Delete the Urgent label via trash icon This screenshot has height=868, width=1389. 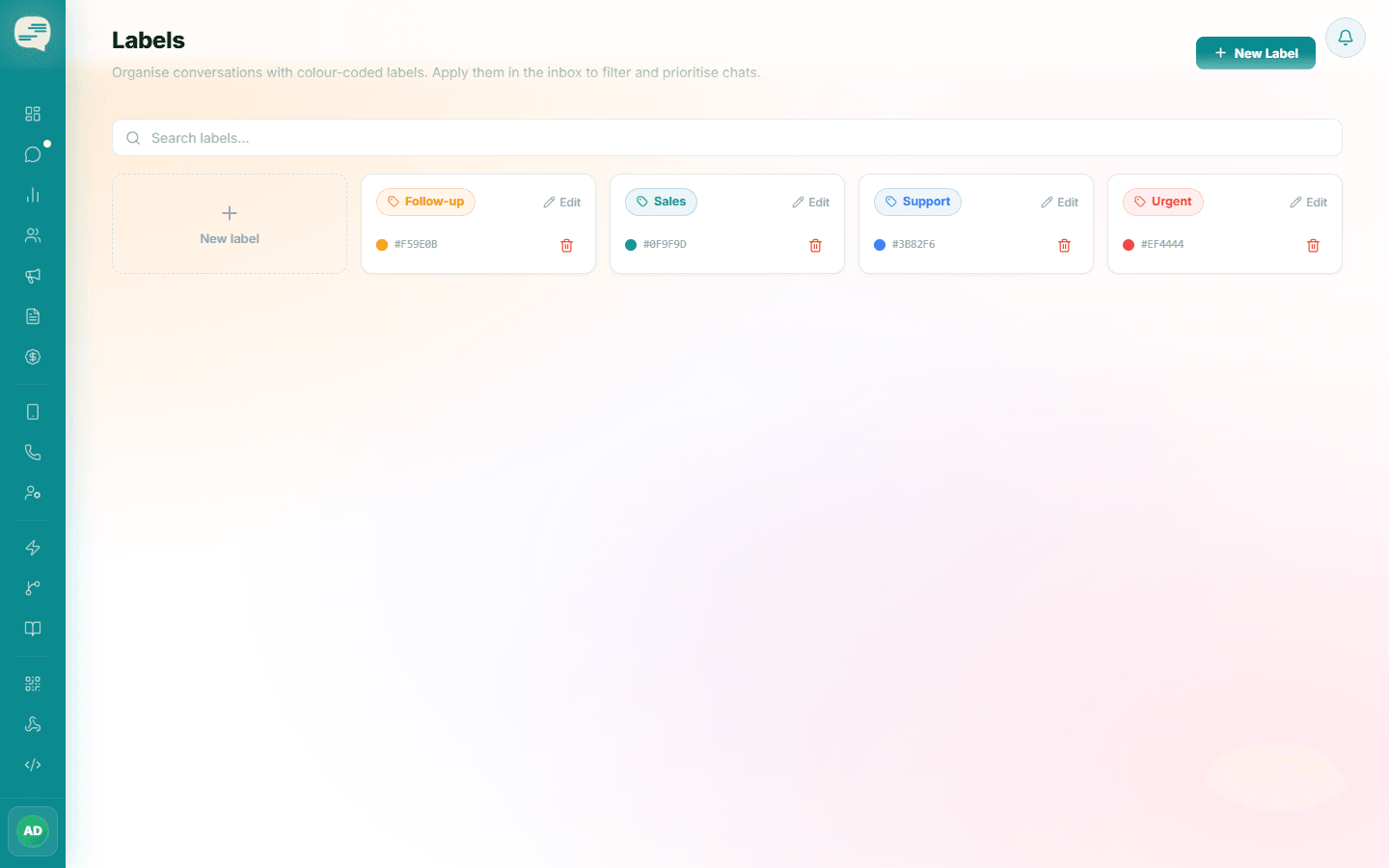pyautogui.click(x=1313, y=245)
